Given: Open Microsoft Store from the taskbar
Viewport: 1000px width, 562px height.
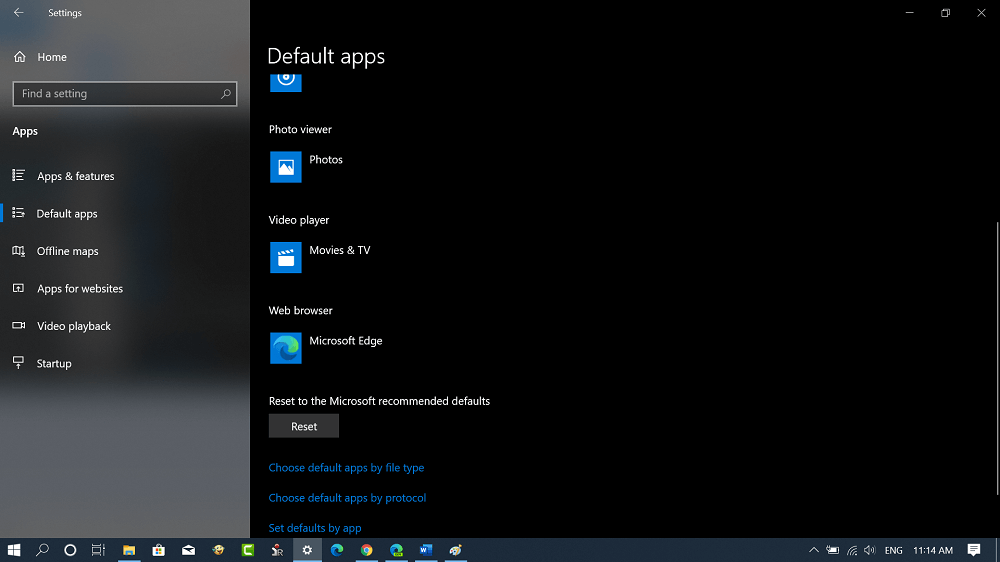Looking at the screenshot, I should [159, 550].
